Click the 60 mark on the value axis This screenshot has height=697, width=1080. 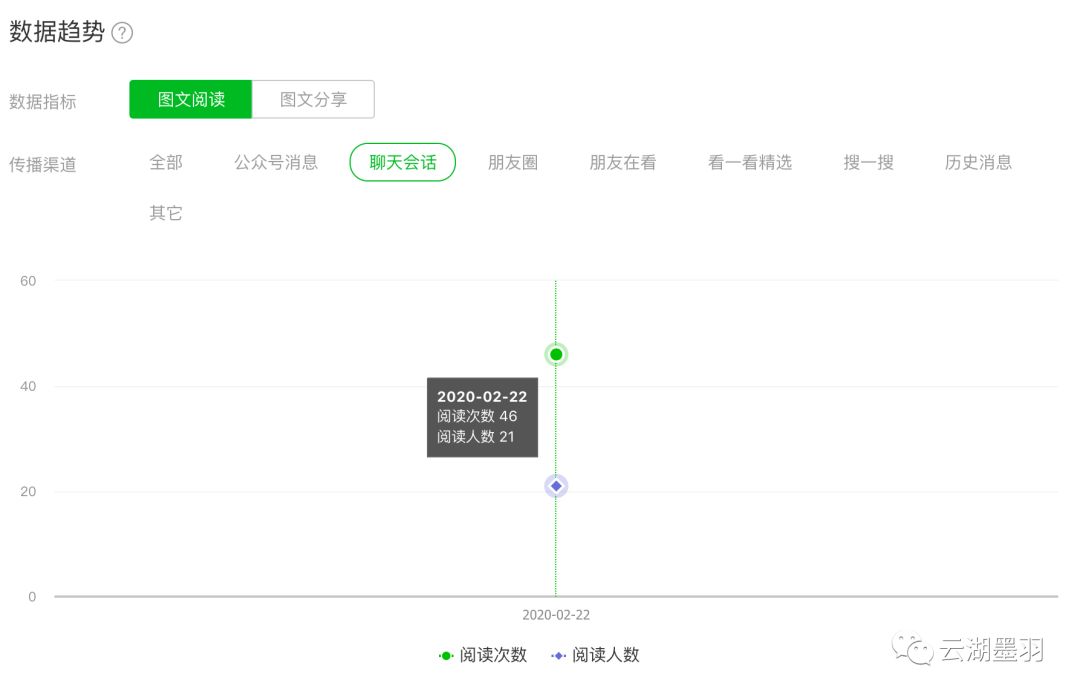29,281
